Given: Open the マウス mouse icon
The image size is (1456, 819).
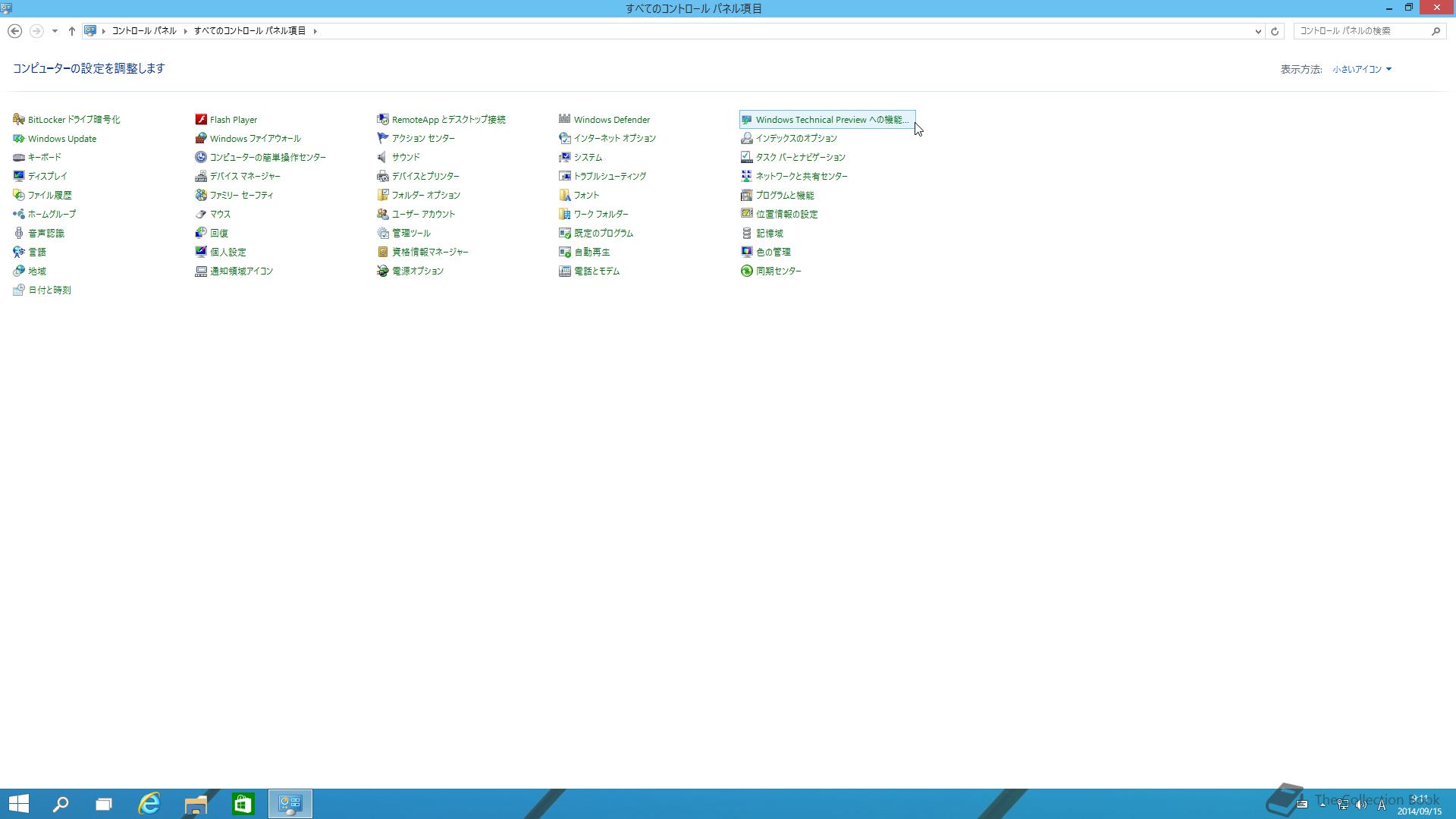Looking at the screenshot, I should click(x=201, y=214).
